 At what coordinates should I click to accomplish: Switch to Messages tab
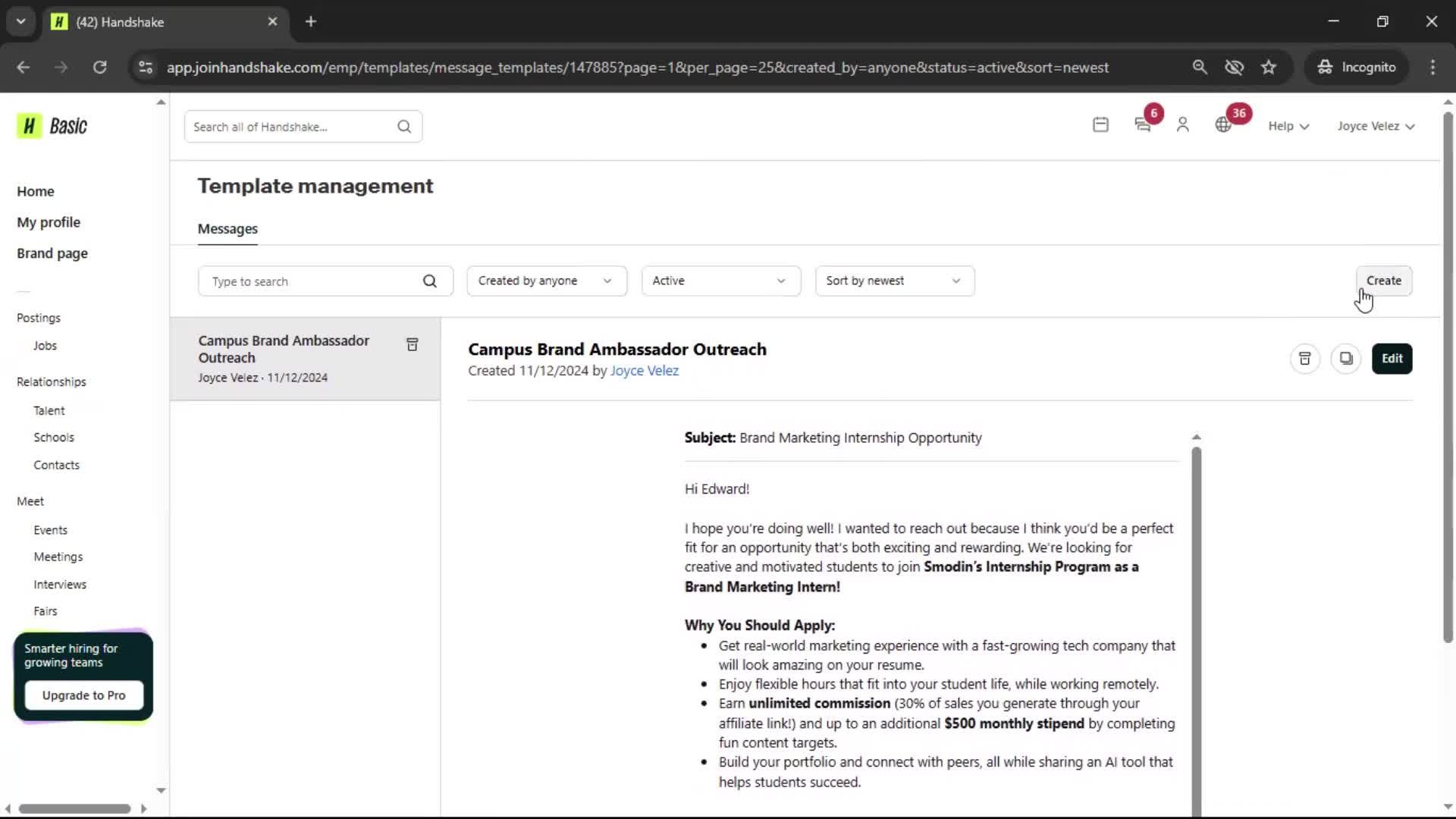click(227, 229)
